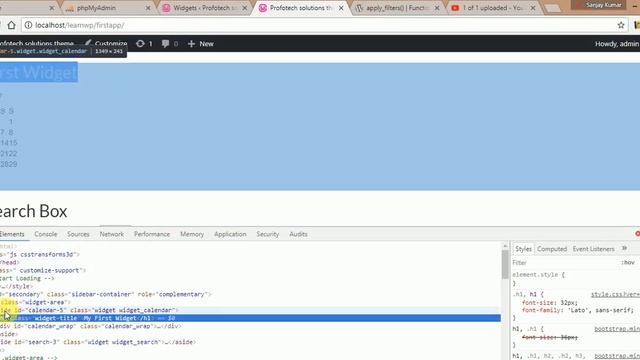The height and width of the screenshot is (360, 640).
Task: Open Customize in WordPress admin bar
Action: pyautogui.click(x=106, y=44)
